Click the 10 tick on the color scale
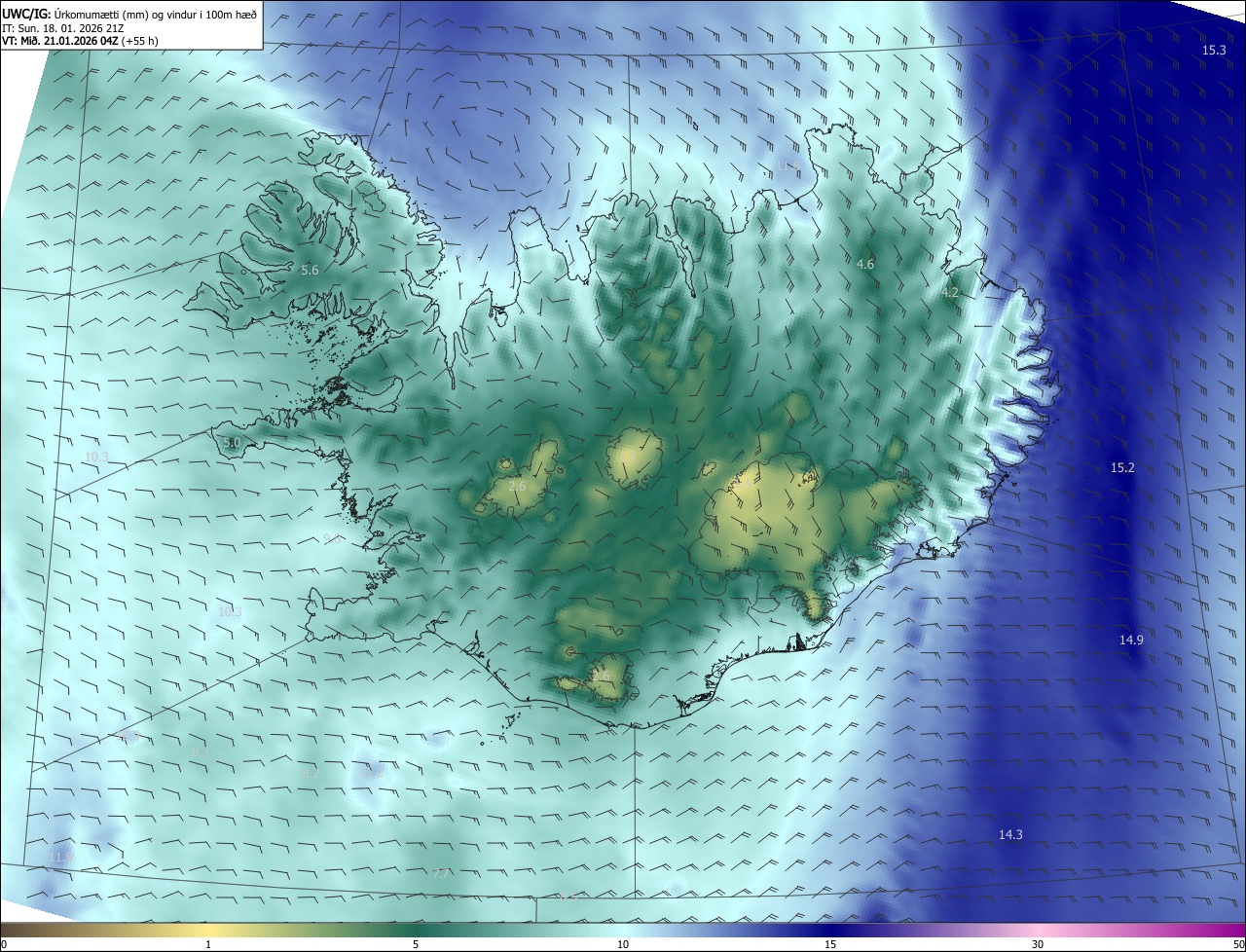This screenshot has width=1246, height=952. pyautogui.click(x=623, y=944)
